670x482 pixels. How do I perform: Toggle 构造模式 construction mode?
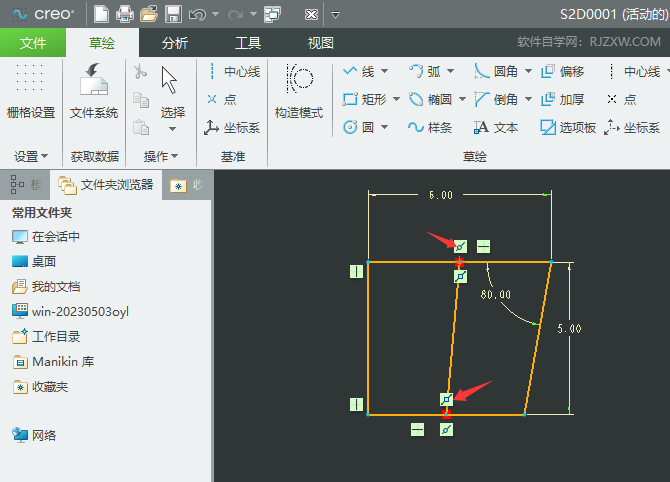299,91
